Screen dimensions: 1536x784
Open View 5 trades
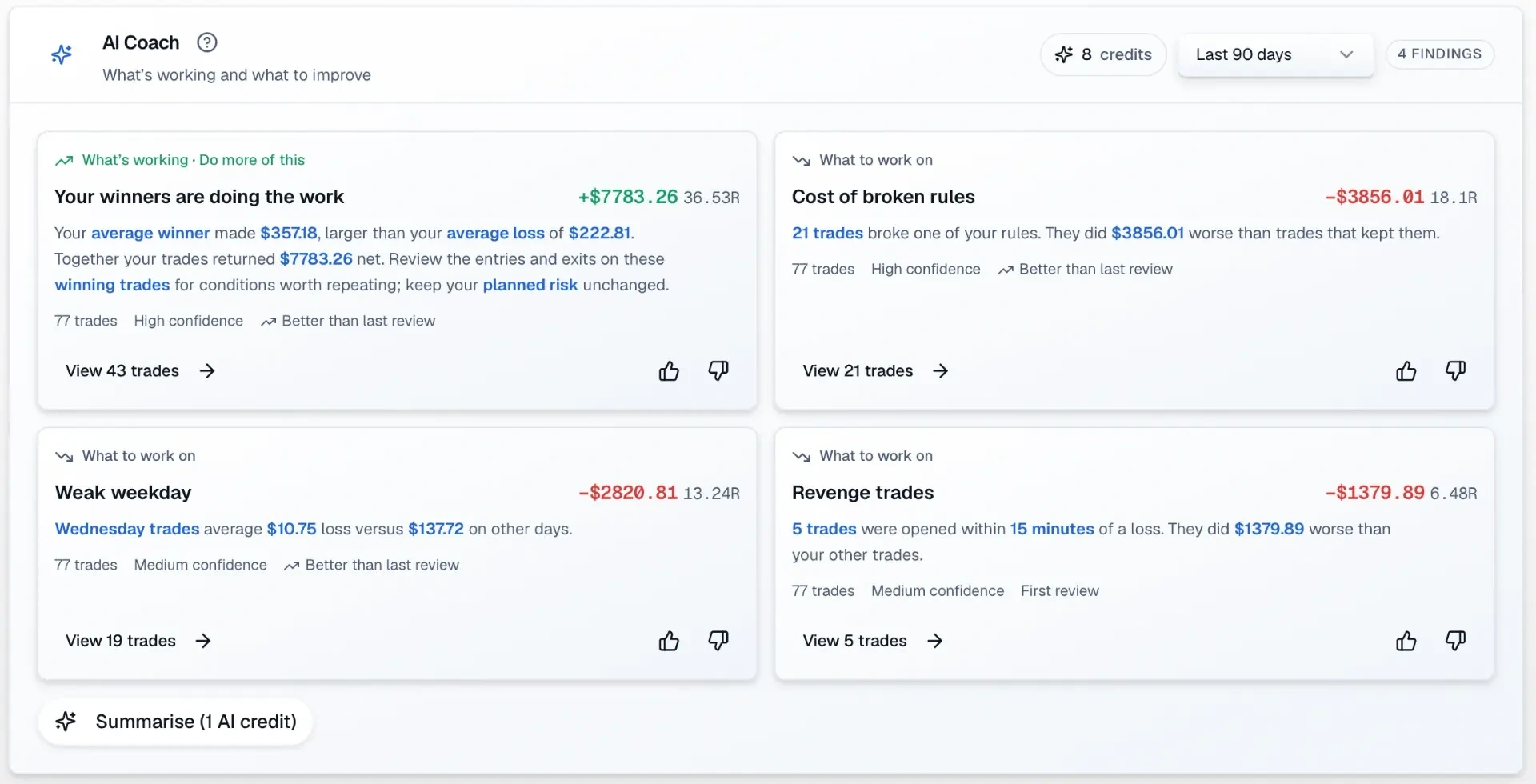(x=873, y=641)
